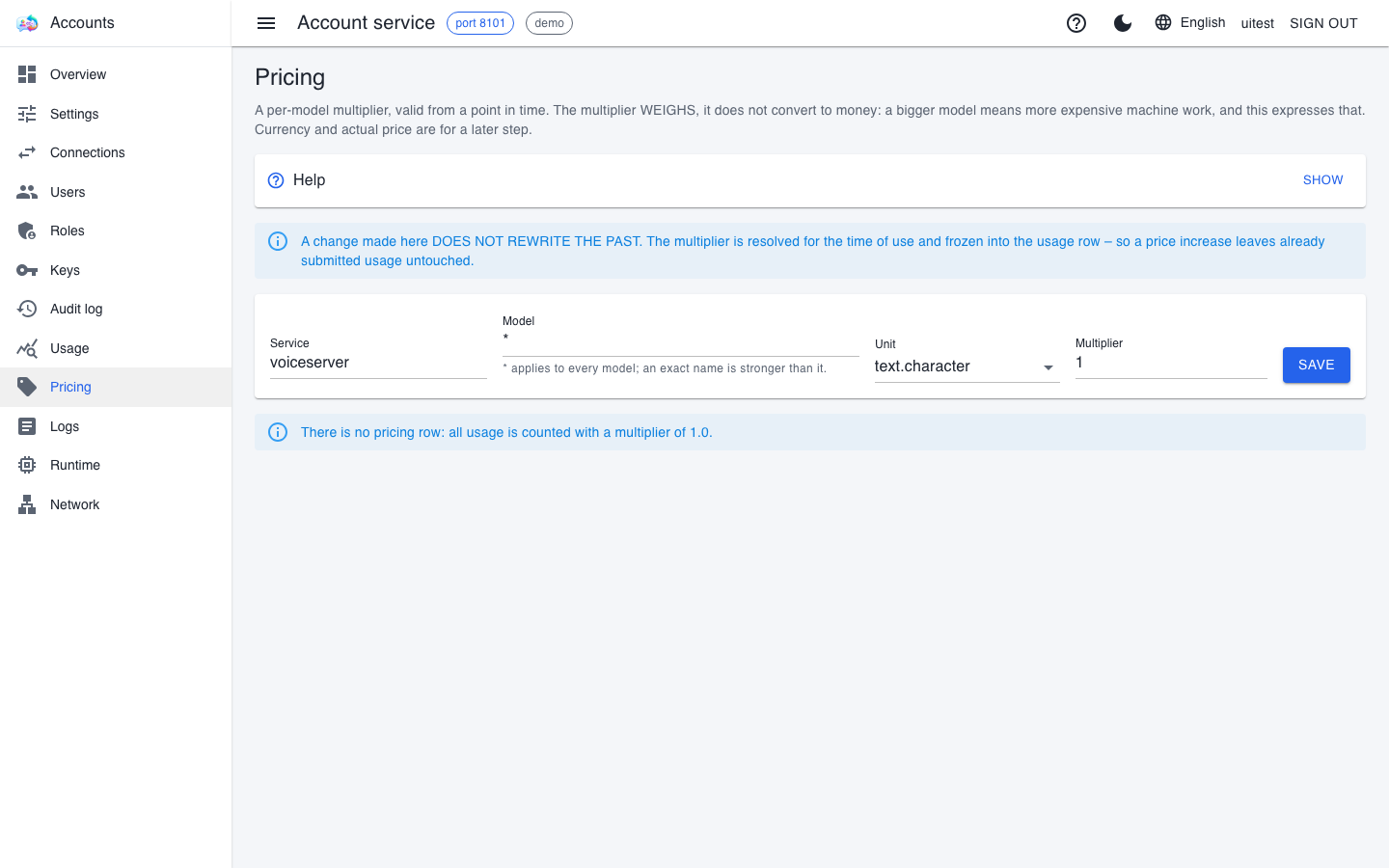
Task: Click the 'Pricing' page heading
Action: point(290,77)
